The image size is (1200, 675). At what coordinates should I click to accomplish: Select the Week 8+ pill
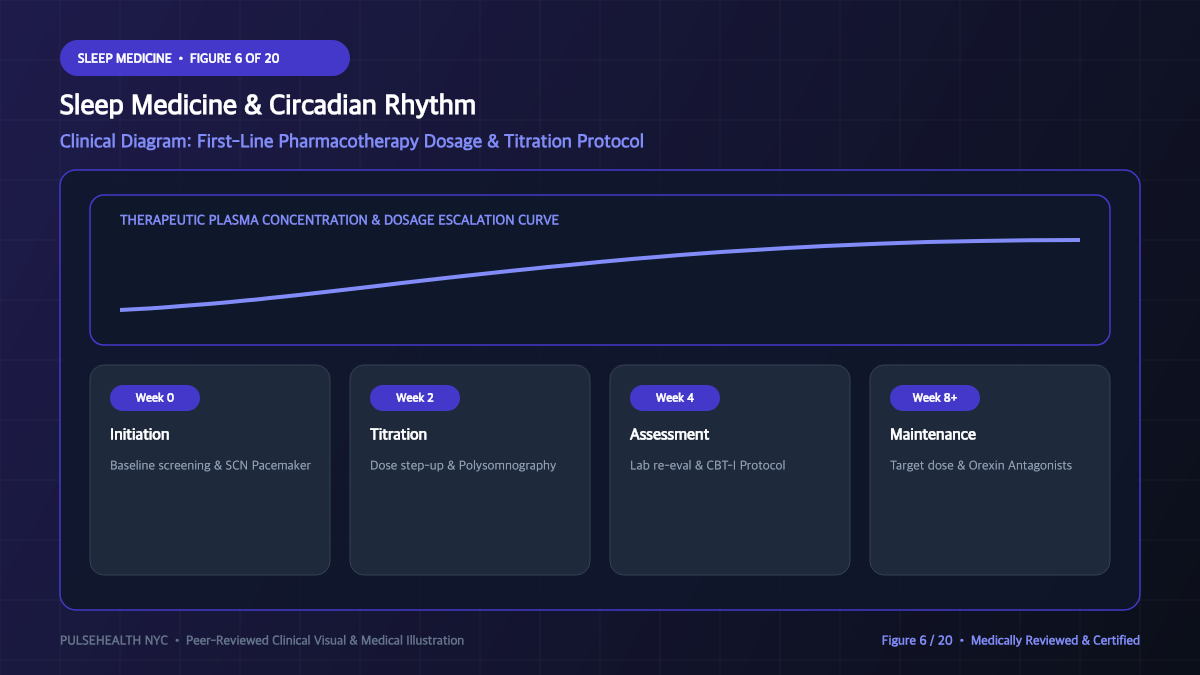935,398
